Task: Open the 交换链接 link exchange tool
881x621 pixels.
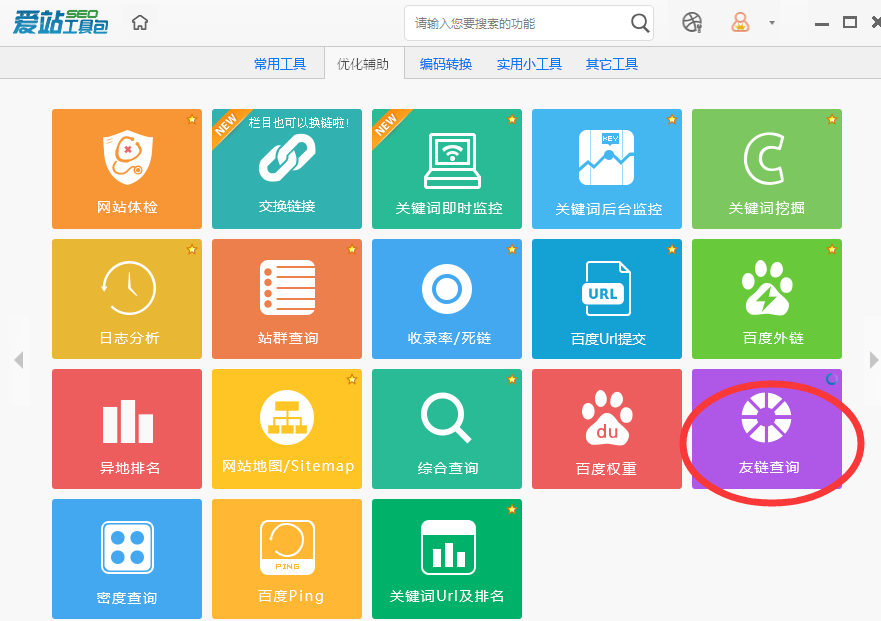Action: (286, 168)
